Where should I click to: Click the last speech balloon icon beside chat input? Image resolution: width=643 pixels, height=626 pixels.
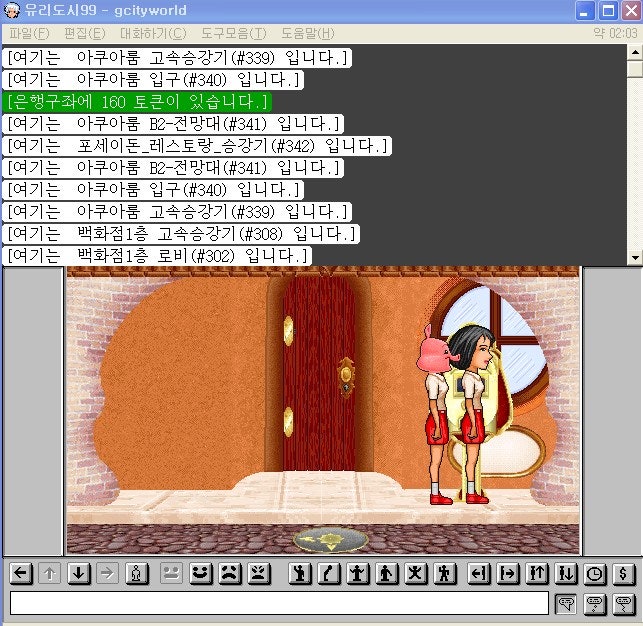(x=624, y=603)
